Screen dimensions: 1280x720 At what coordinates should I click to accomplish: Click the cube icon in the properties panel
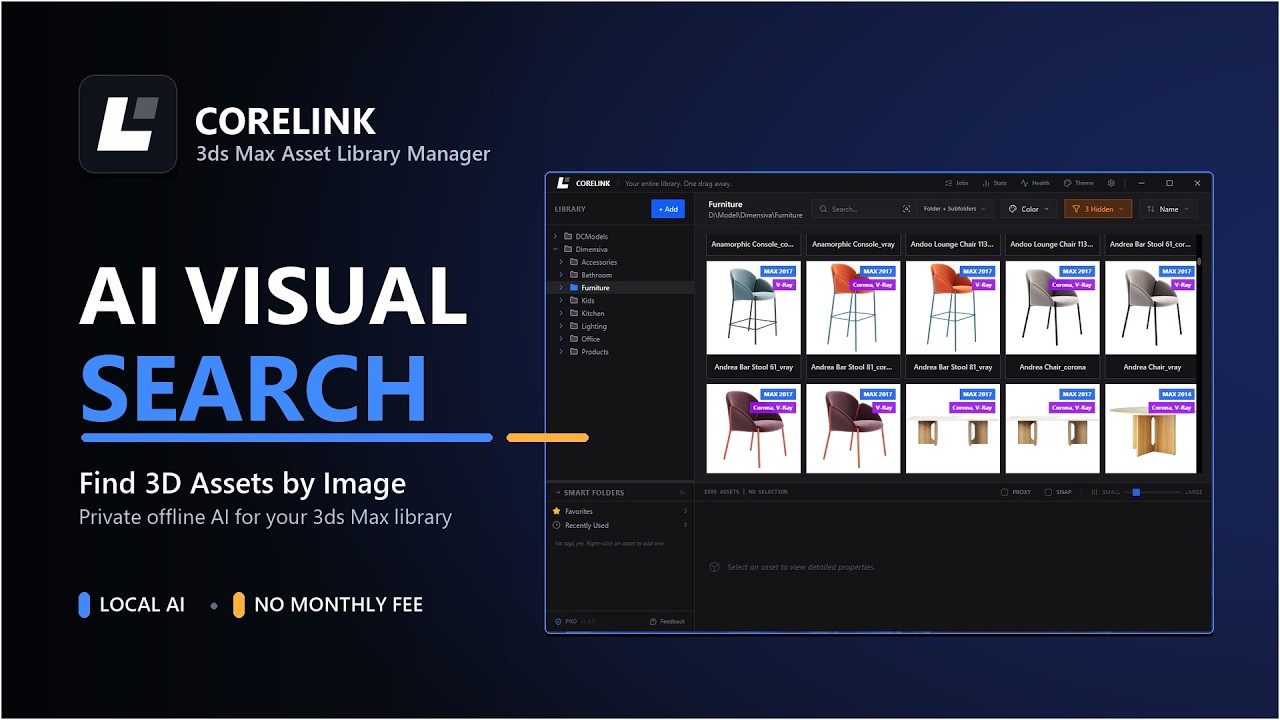tap(714, 567)
